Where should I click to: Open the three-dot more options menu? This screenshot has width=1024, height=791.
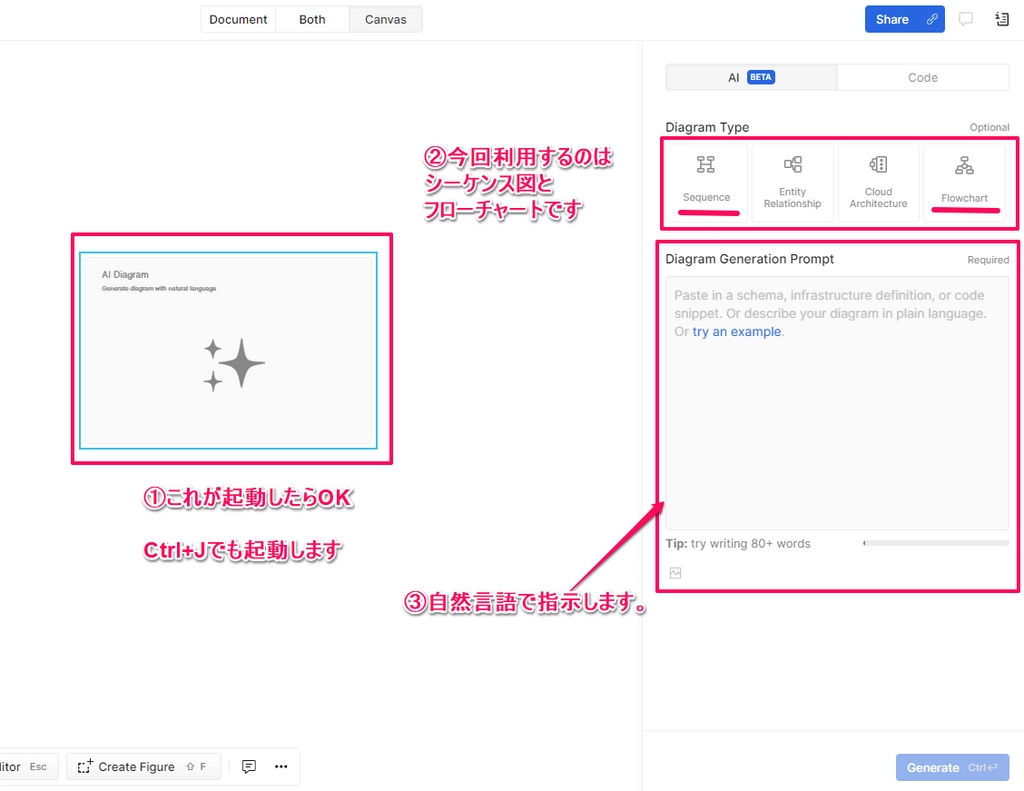(x=281, y=767)
